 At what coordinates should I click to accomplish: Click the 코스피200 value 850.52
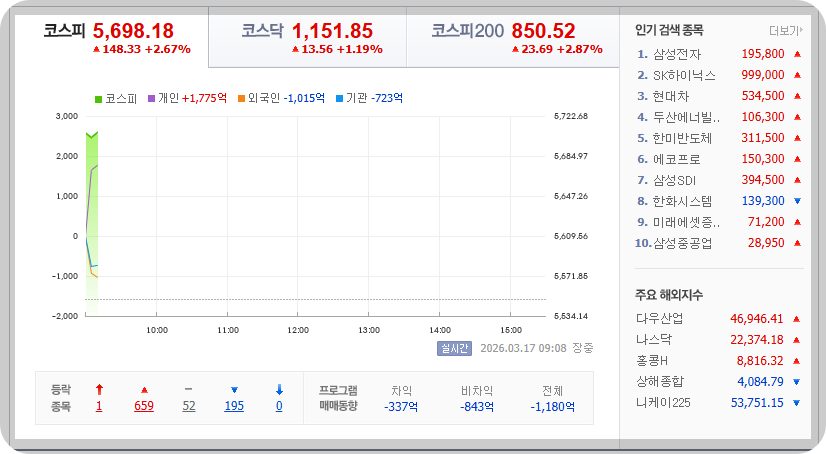[543, 31]
